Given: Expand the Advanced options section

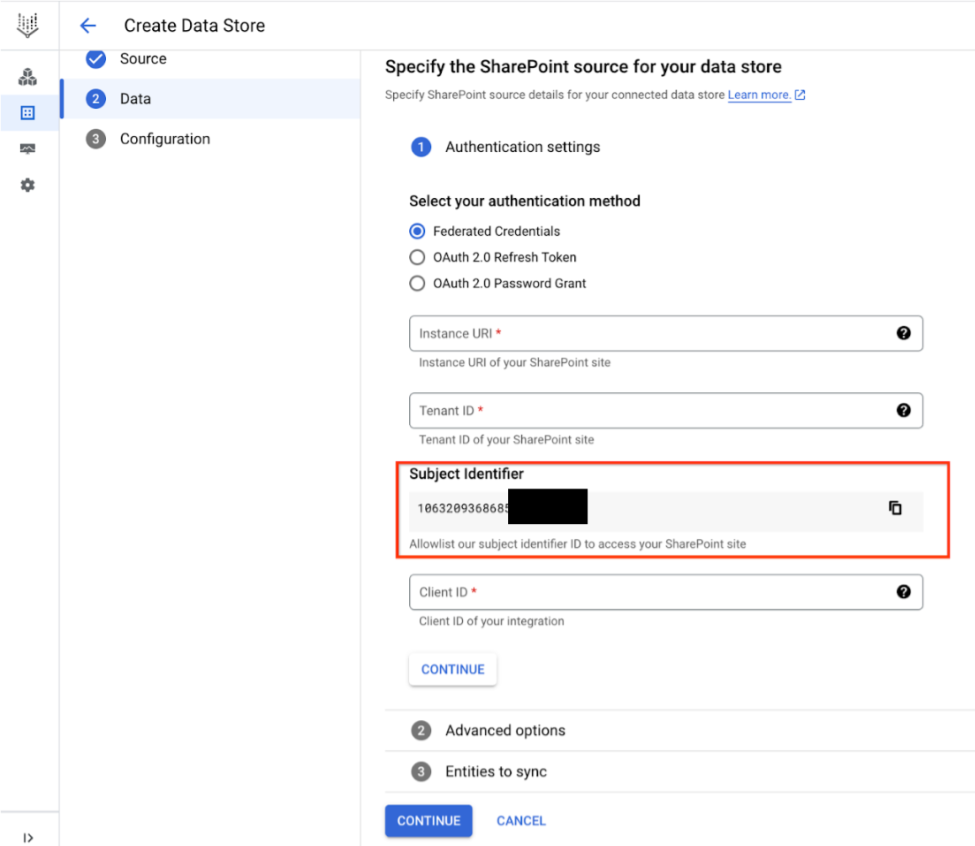Looking at the screenshot, I should 505,730.
